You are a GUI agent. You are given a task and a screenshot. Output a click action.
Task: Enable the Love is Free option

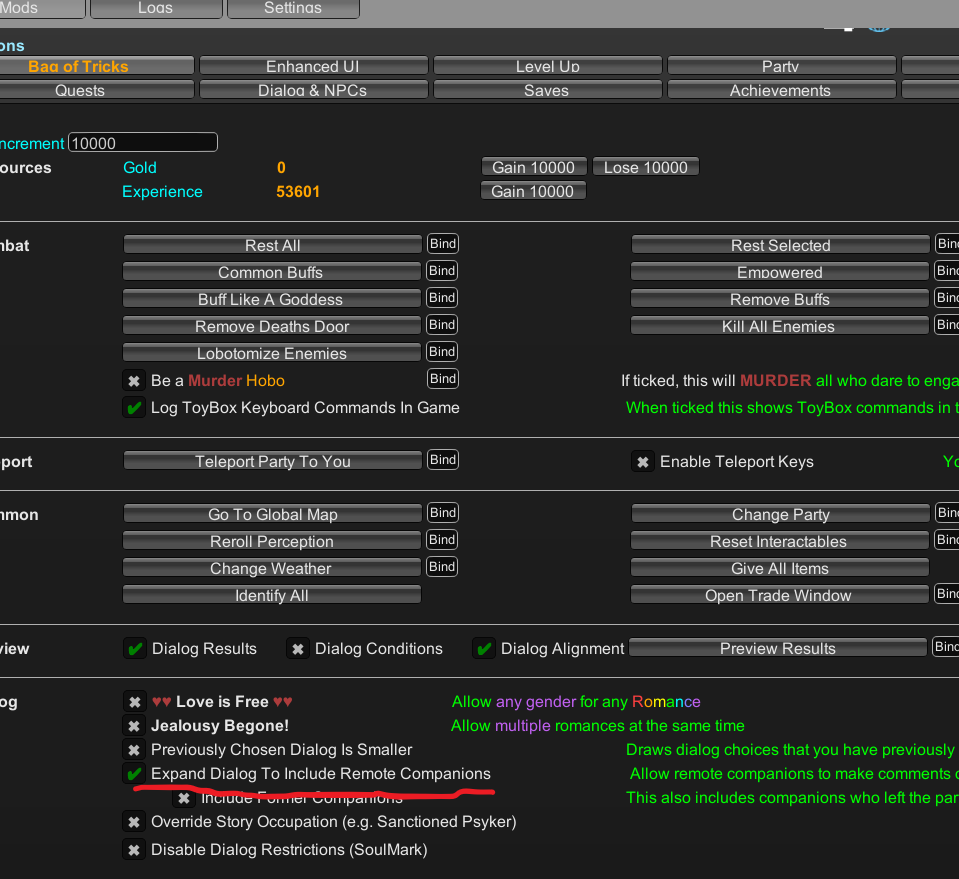[x=134, y=702]
